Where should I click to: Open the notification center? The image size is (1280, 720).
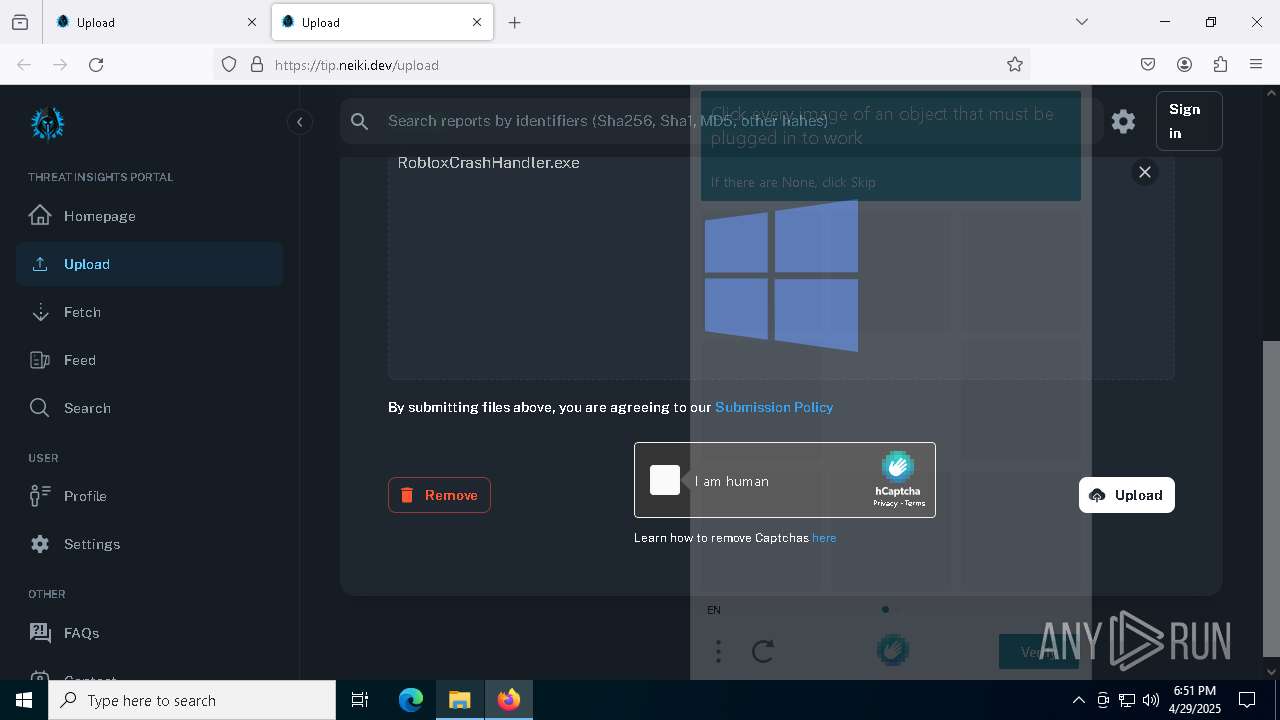coord(1247,700)
